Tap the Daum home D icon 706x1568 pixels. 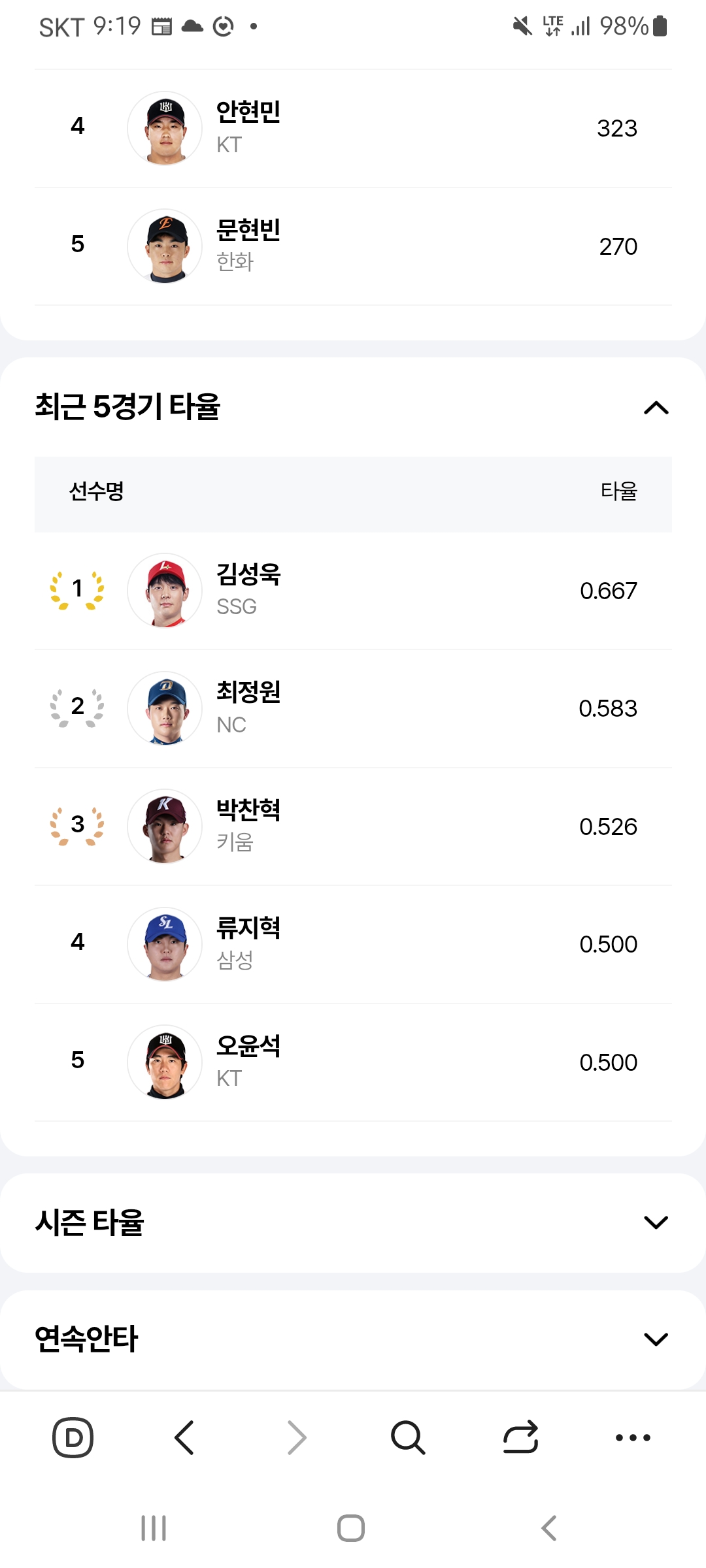point(73,1437)
